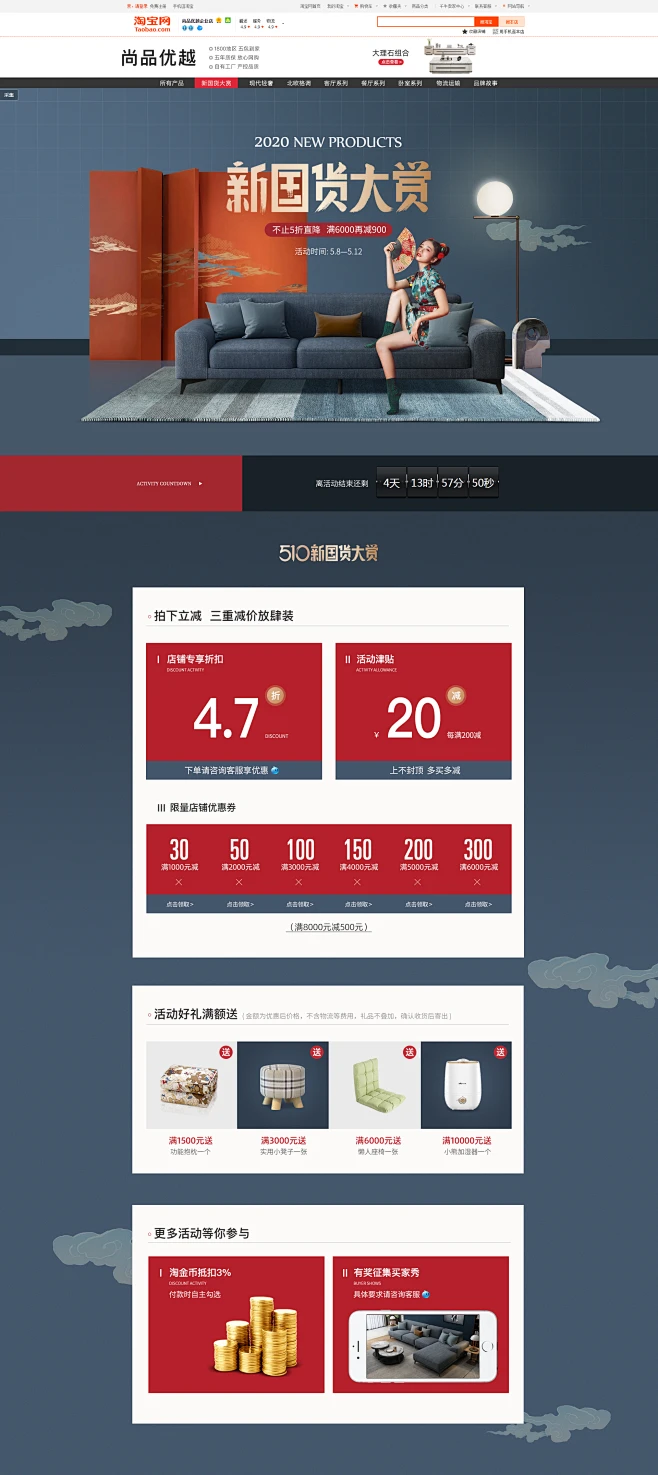Image resolution: width=658 pixels, height=1475 pixels.
Task: Click the Taobao logo
Action: coord(152,23)
